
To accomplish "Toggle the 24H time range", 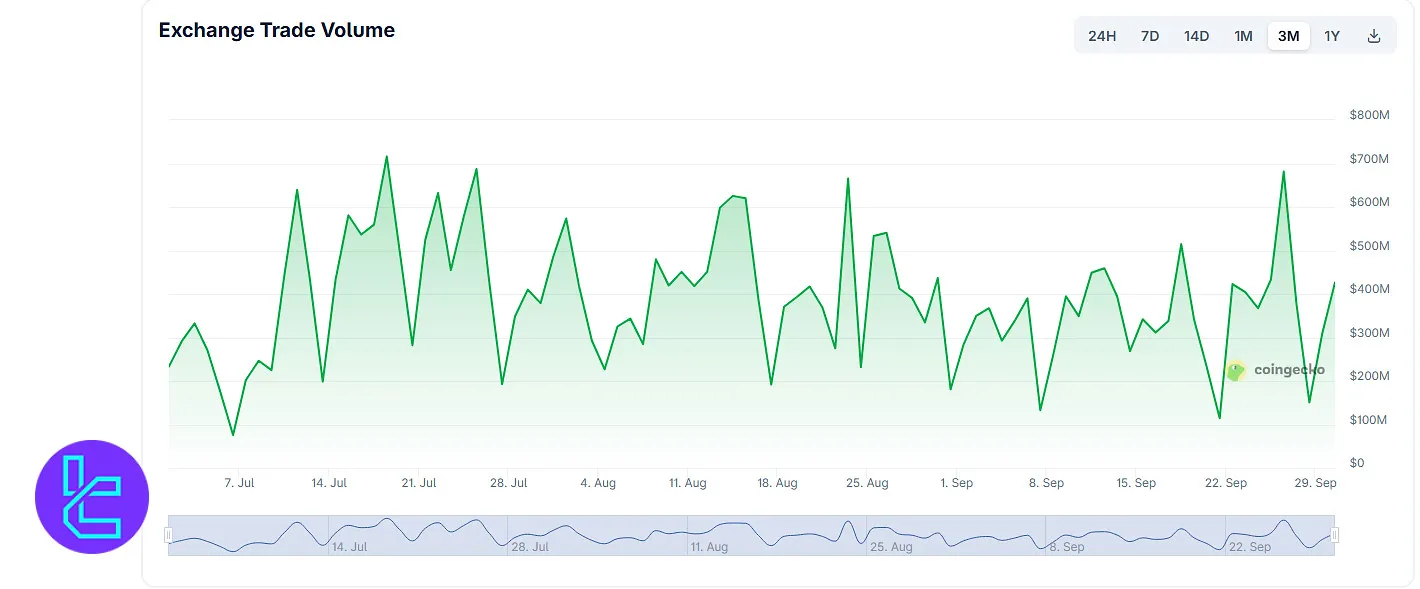I will point(1101,35).
